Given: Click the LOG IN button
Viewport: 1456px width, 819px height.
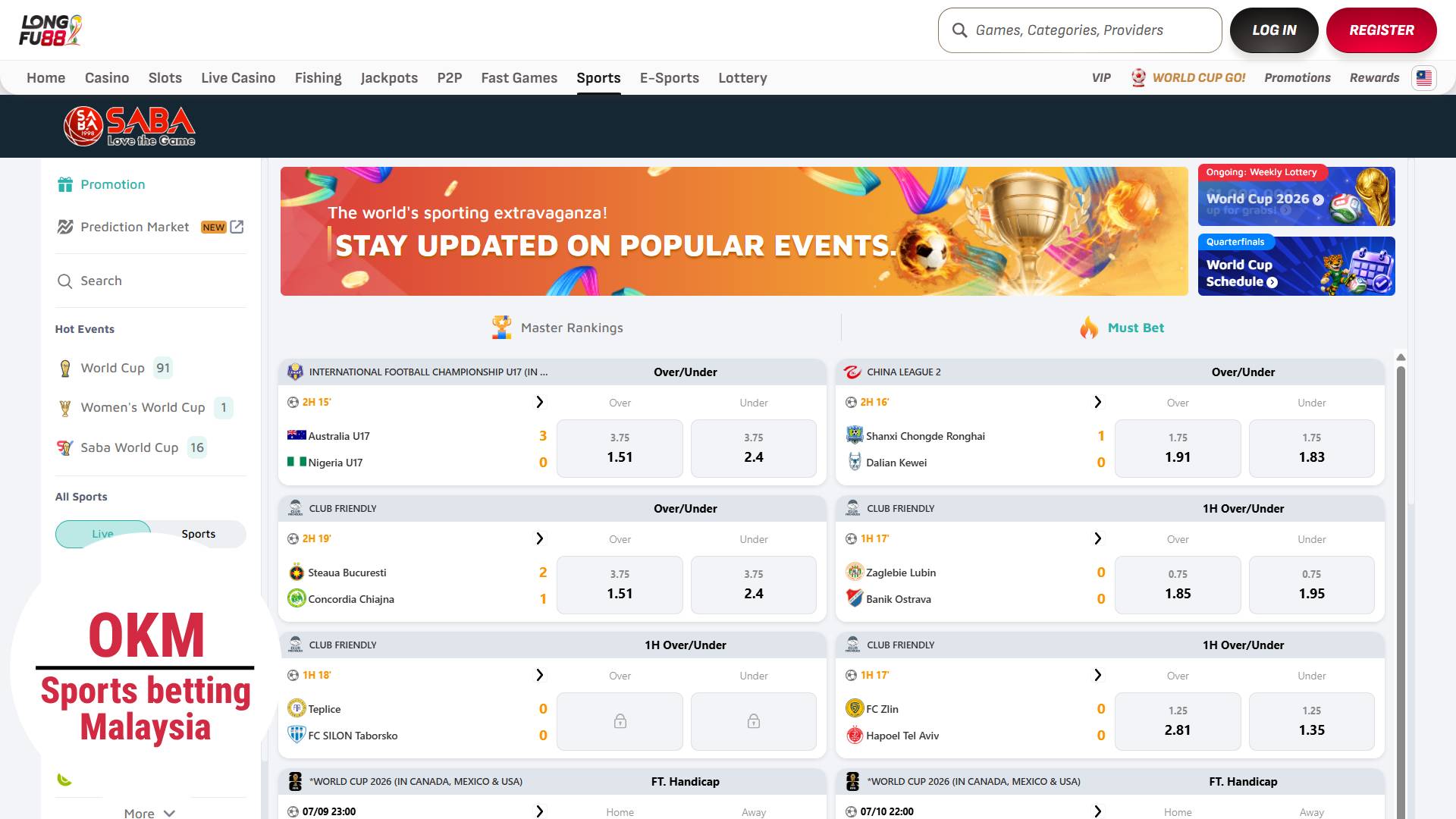Looking at the screenshot, I should (1274, 30).
